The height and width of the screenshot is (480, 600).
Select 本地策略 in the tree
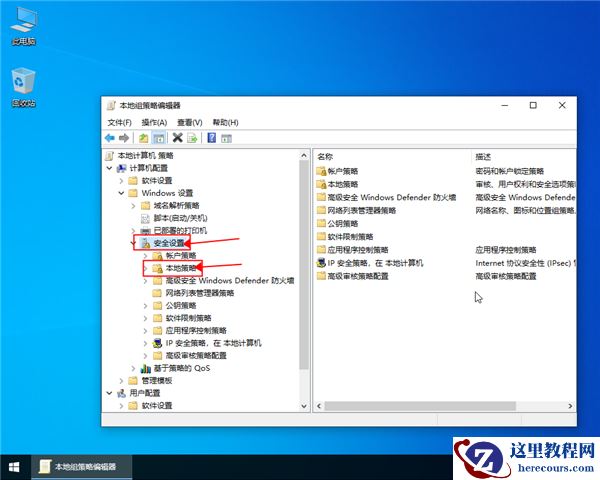[x=181, y=268]
